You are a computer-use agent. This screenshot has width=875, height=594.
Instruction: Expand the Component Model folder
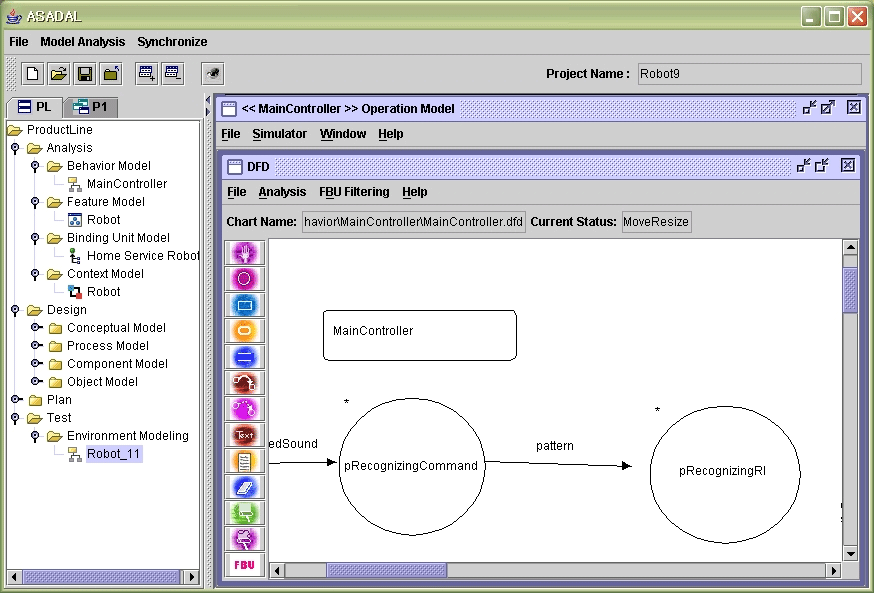pos(36,363)
